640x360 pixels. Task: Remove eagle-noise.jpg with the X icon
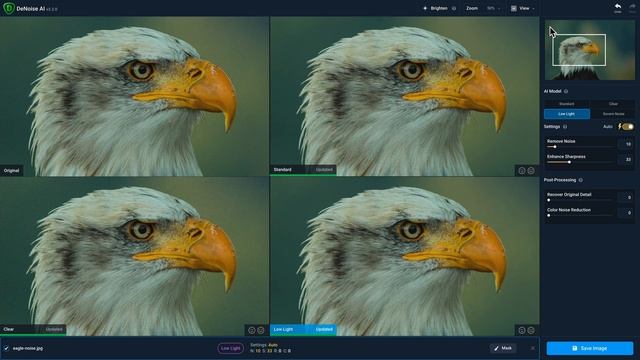pos(533,348)
